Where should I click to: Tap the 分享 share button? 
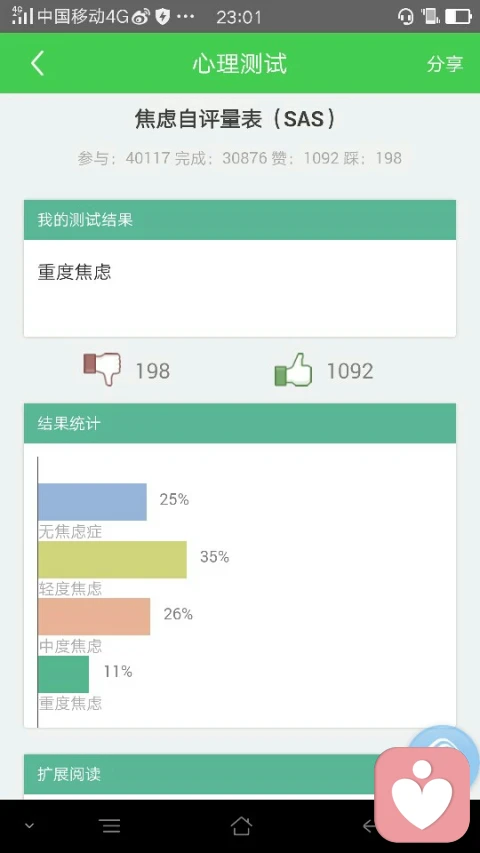click(445, 64)
